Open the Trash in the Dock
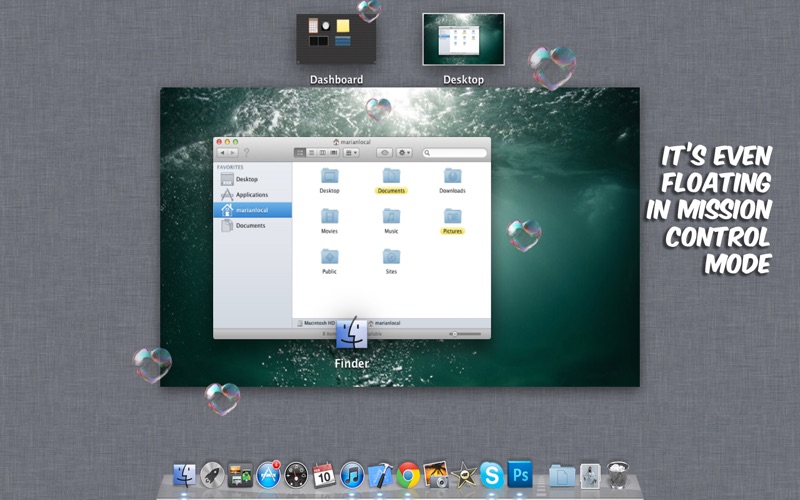 tap(618, 474)
